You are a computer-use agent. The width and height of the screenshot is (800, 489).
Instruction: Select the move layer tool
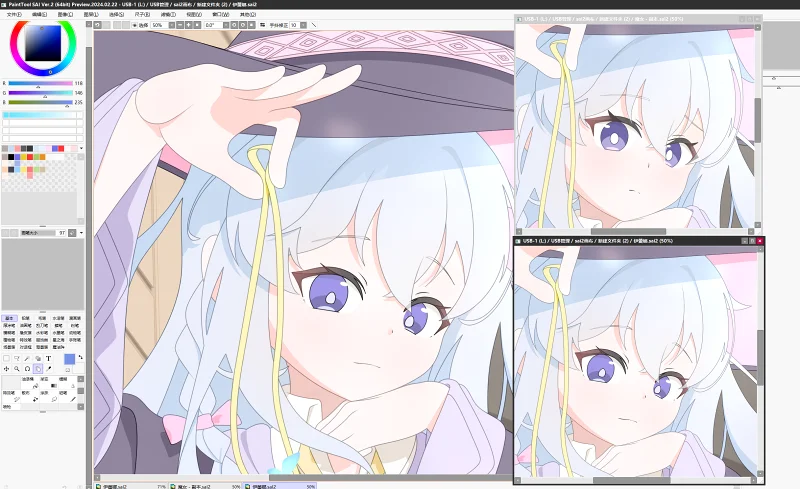[x=7, y=369]
